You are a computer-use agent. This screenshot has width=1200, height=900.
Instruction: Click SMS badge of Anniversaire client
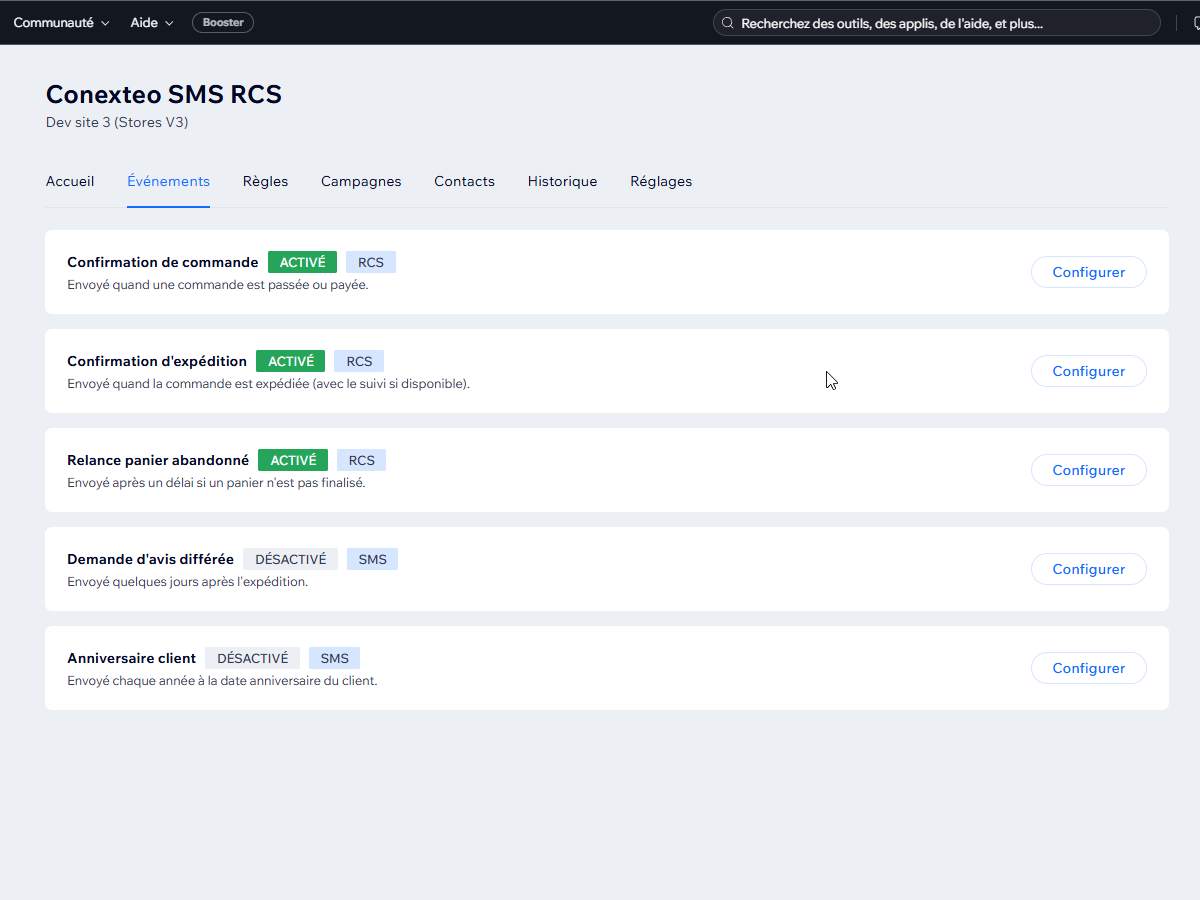[x=335, y=658]
